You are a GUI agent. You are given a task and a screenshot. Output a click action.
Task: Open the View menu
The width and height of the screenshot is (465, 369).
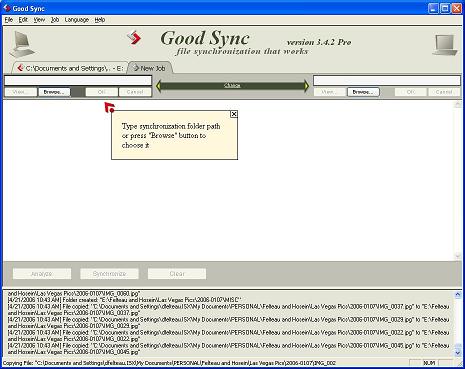click(39, 20)
